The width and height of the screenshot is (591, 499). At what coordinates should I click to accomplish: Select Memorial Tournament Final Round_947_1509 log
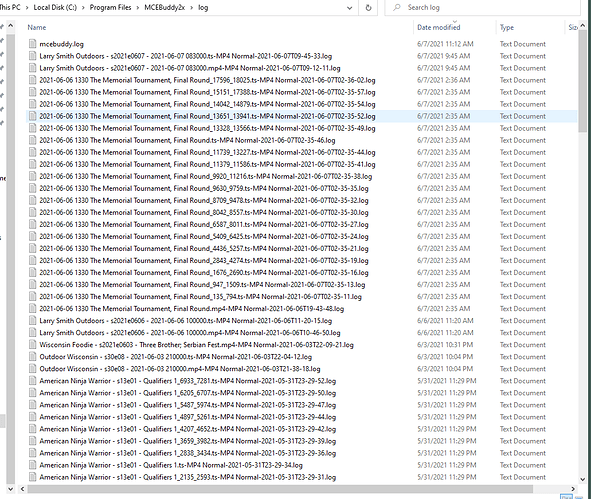pyautogui.click(x=202, y=285)
